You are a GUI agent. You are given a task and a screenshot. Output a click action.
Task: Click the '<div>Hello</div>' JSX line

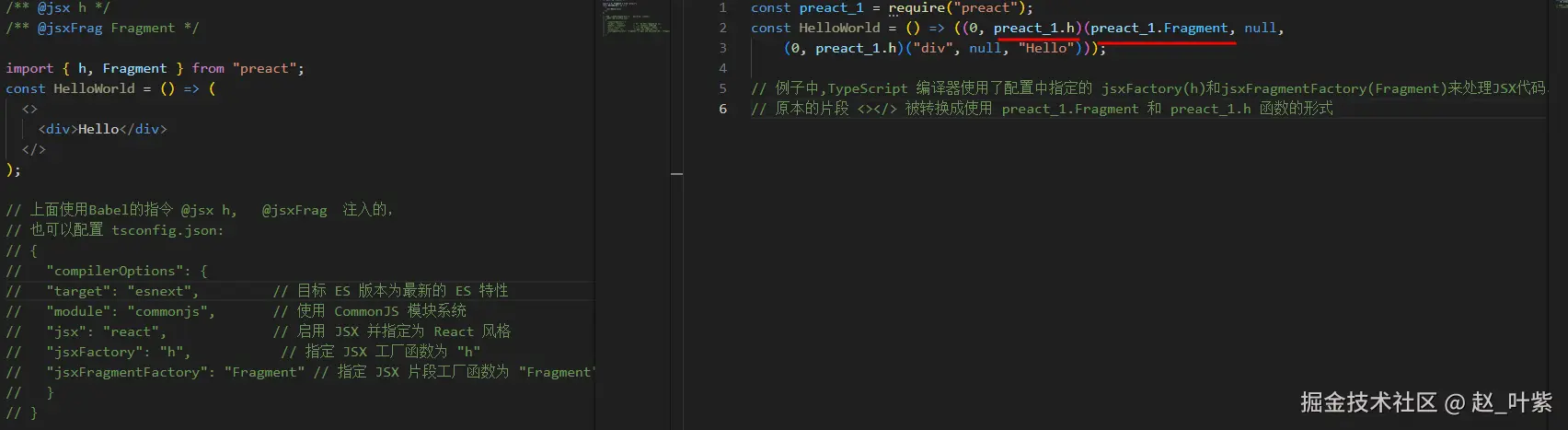(102, 129)
